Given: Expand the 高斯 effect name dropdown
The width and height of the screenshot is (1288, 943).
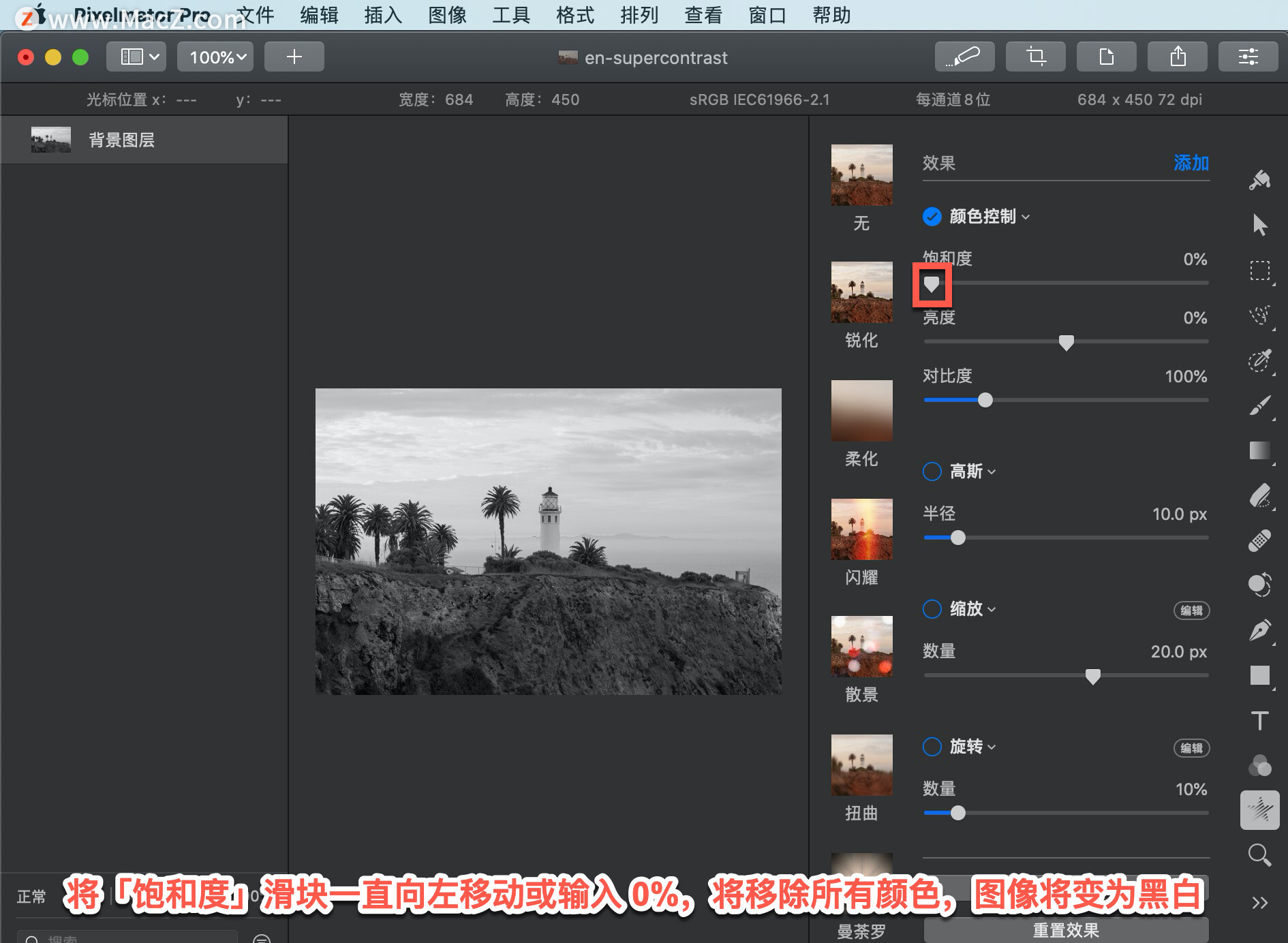Looking at the screenshot, I should 972,471.
